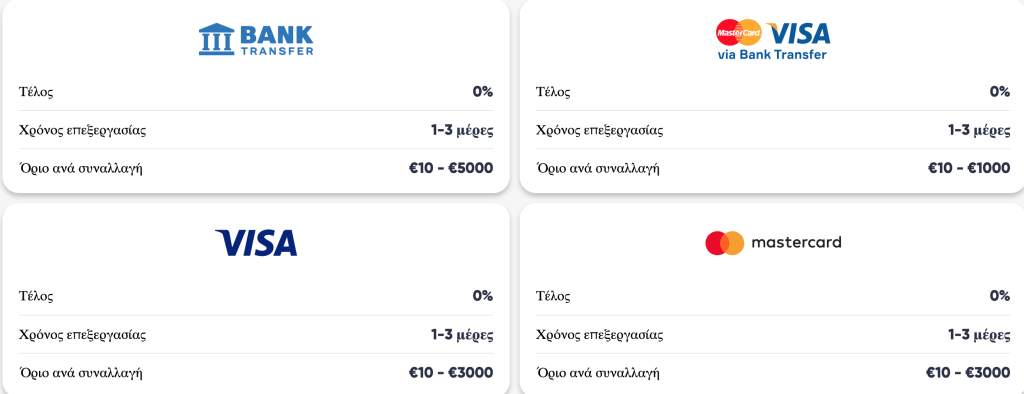Click the bank building icon
Viewport: 1024px width, 394px height.
pyautogui.click(x=216, y=39)
